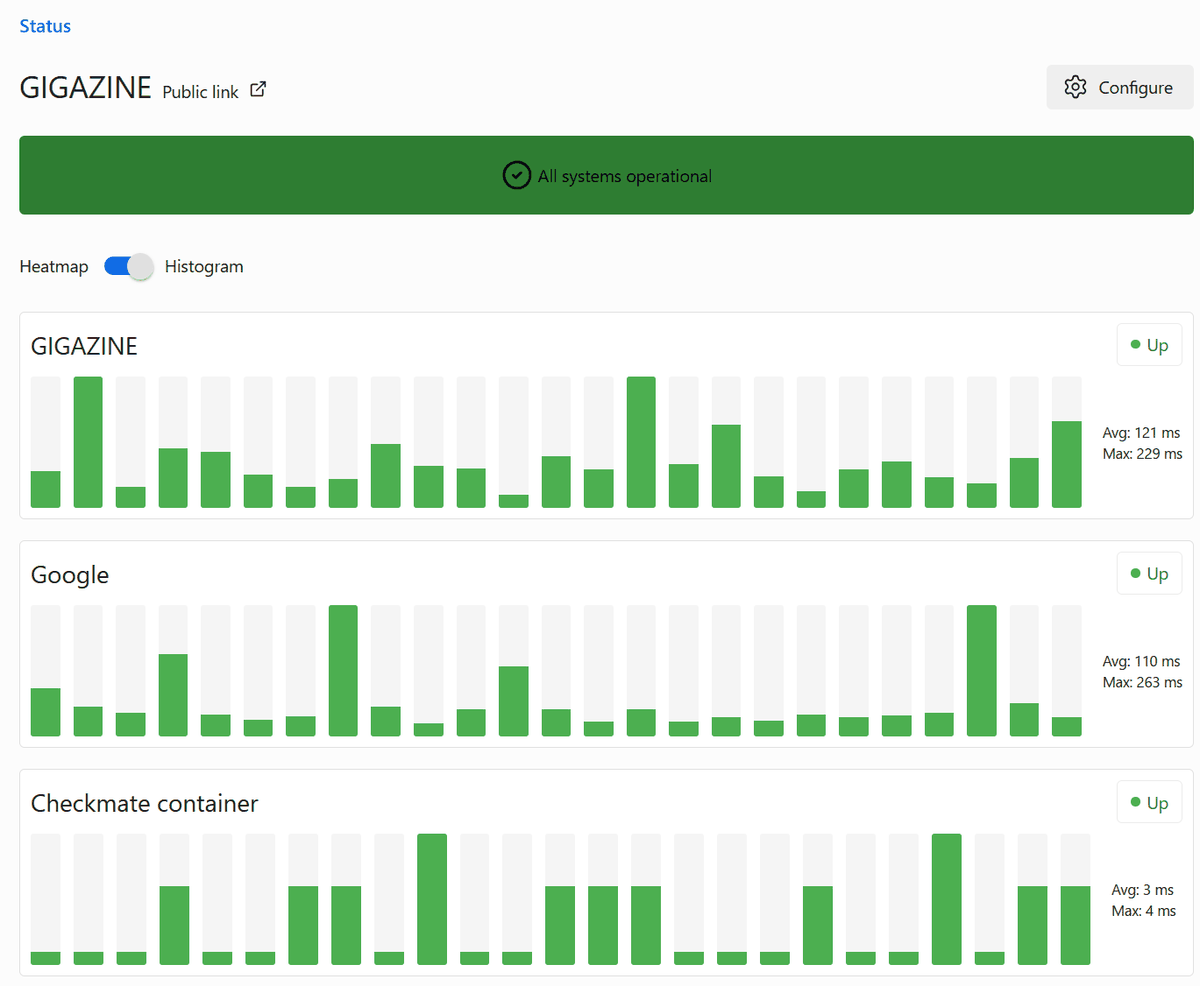
Task: Click the gear icon in Configure button
Action: click(x=1075, y=88)
